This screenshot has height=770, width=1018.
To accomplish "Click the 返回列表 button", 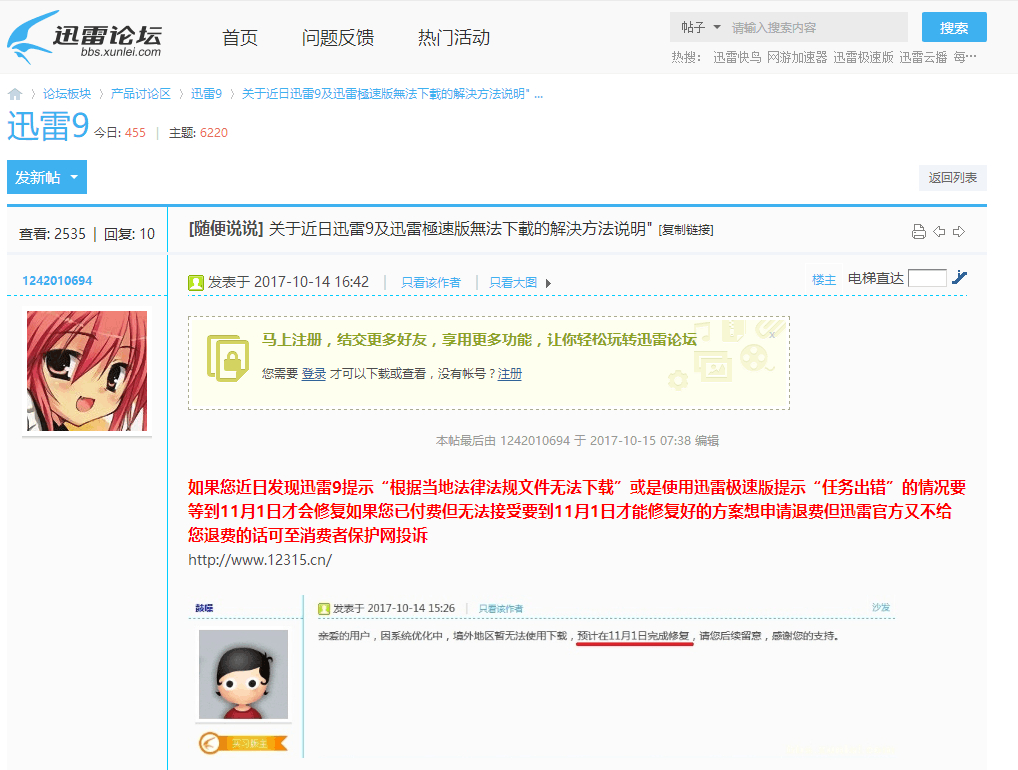I will pos(952,178).
